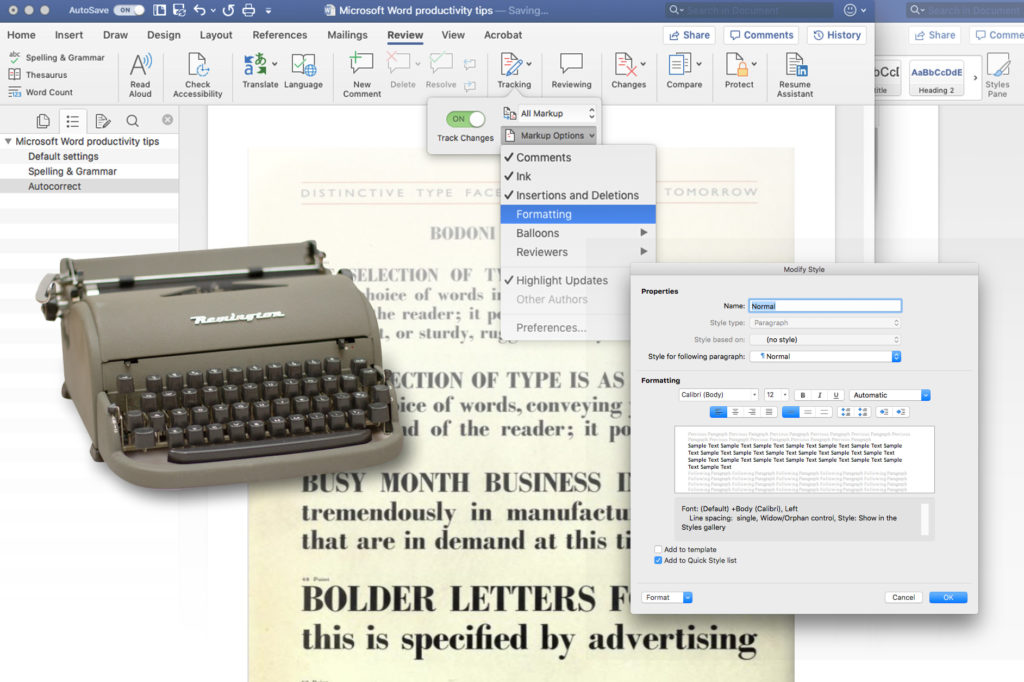
Task: Toggle Underline in Modify Style dialog
Action: pos(835,395)
